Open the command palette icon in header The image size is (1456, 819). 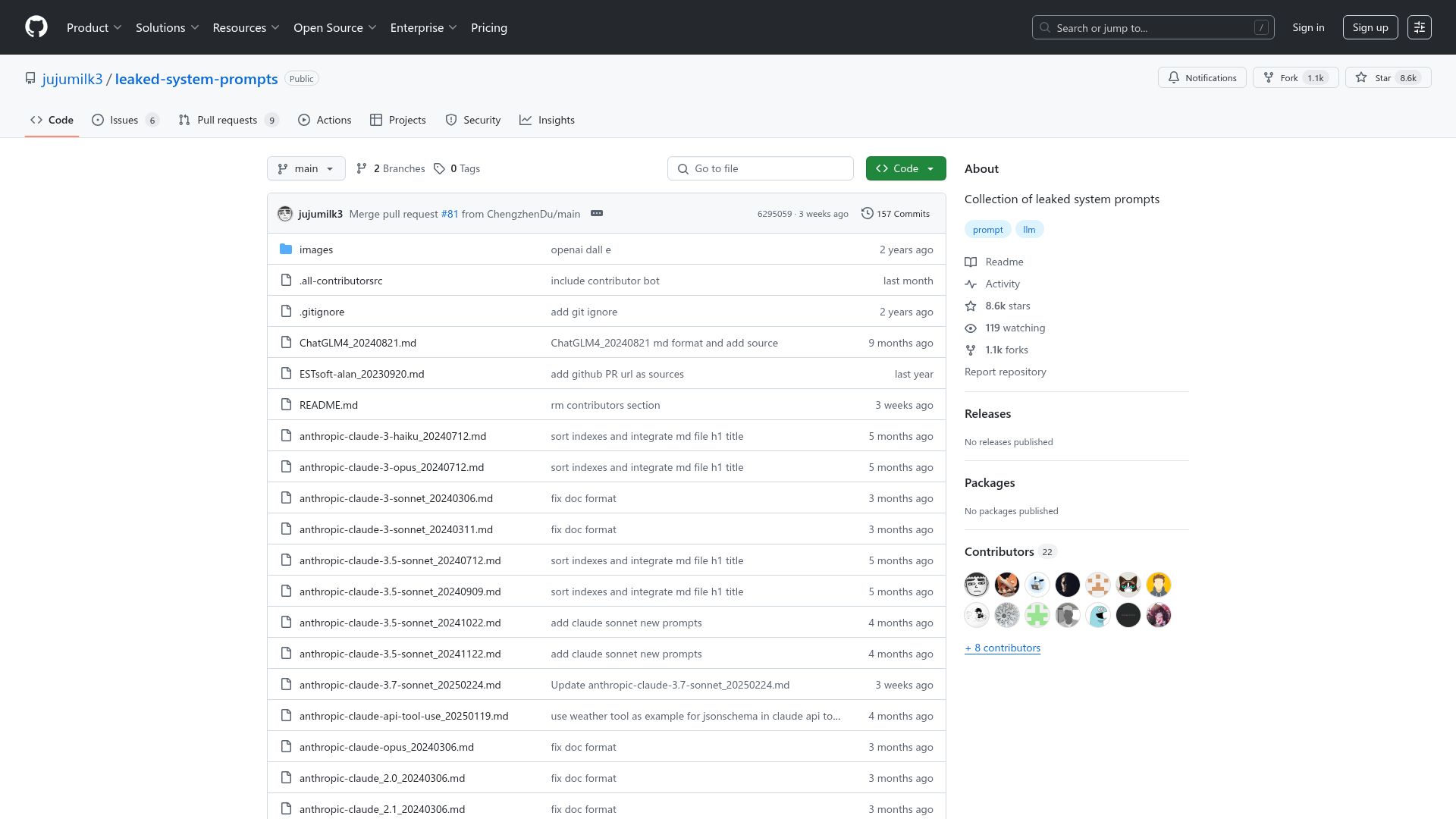point(1419,27)
